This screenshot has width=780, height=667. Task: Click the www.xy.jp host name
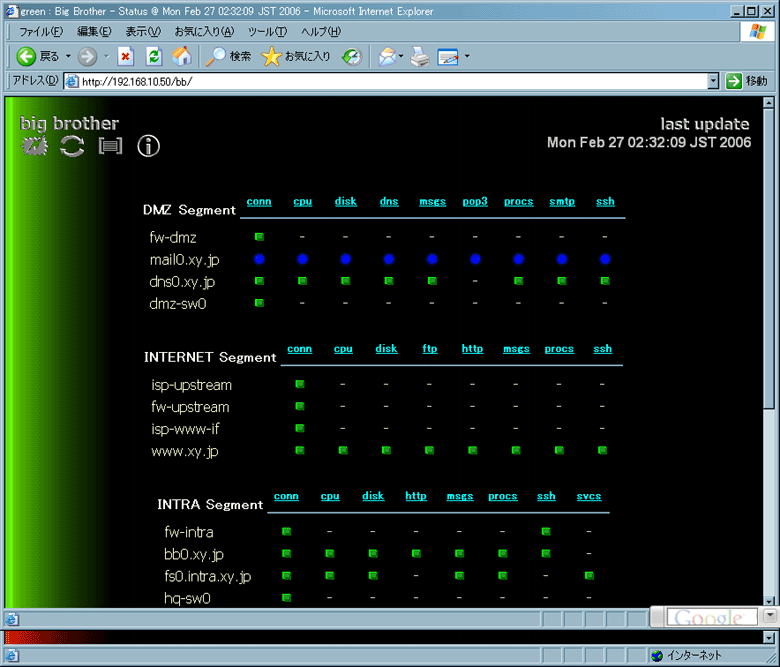coord(185,451)
